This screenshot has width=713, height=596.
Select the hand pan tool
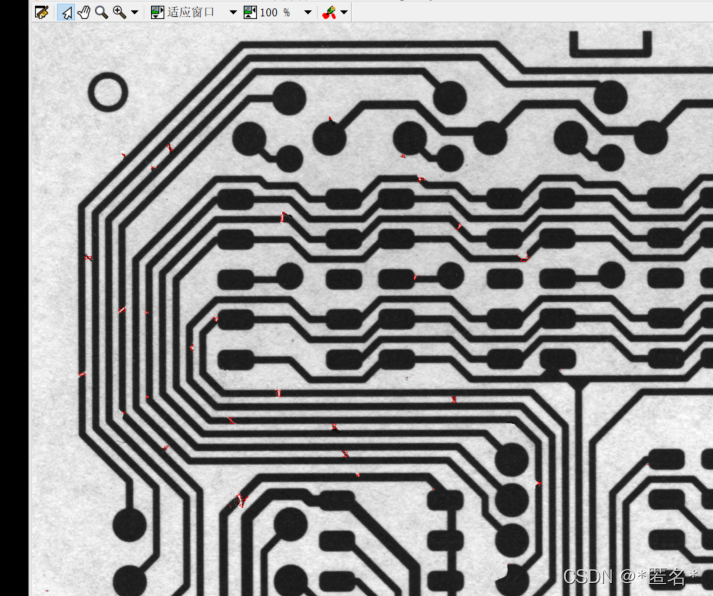(x=84, y=12)
